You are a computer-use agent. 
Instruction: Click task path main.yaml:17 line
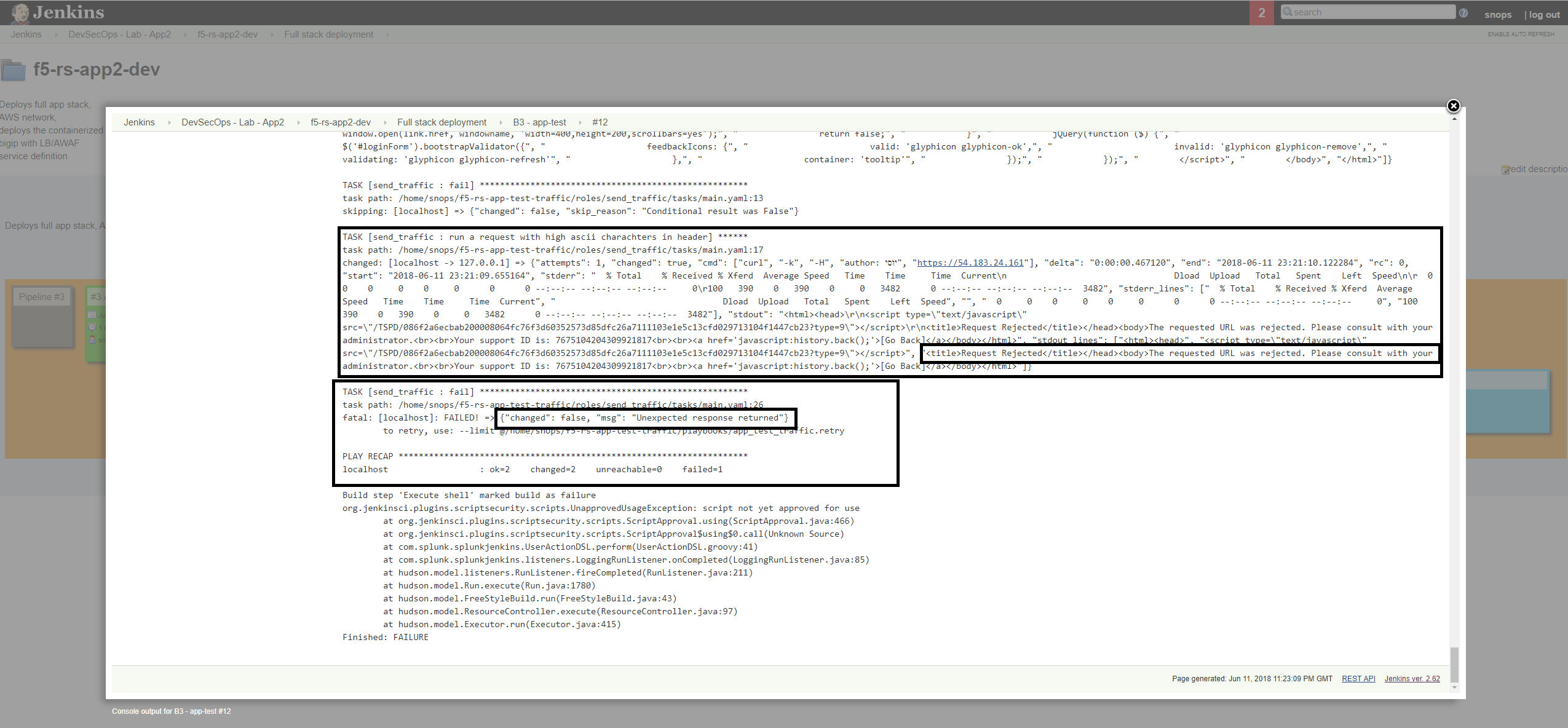click(x=553, y=250)
